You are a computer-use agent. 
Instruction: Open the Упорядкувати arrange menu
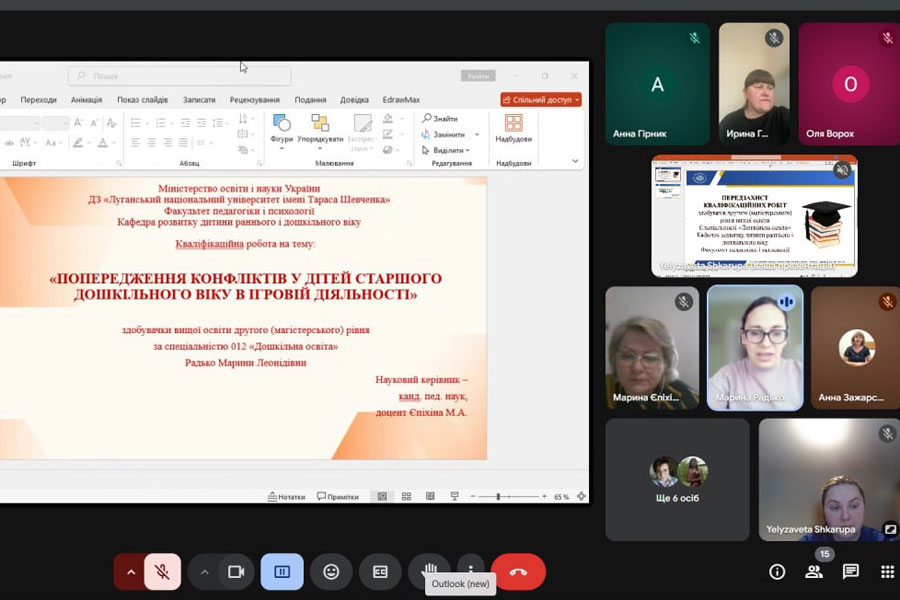(320, 132)
